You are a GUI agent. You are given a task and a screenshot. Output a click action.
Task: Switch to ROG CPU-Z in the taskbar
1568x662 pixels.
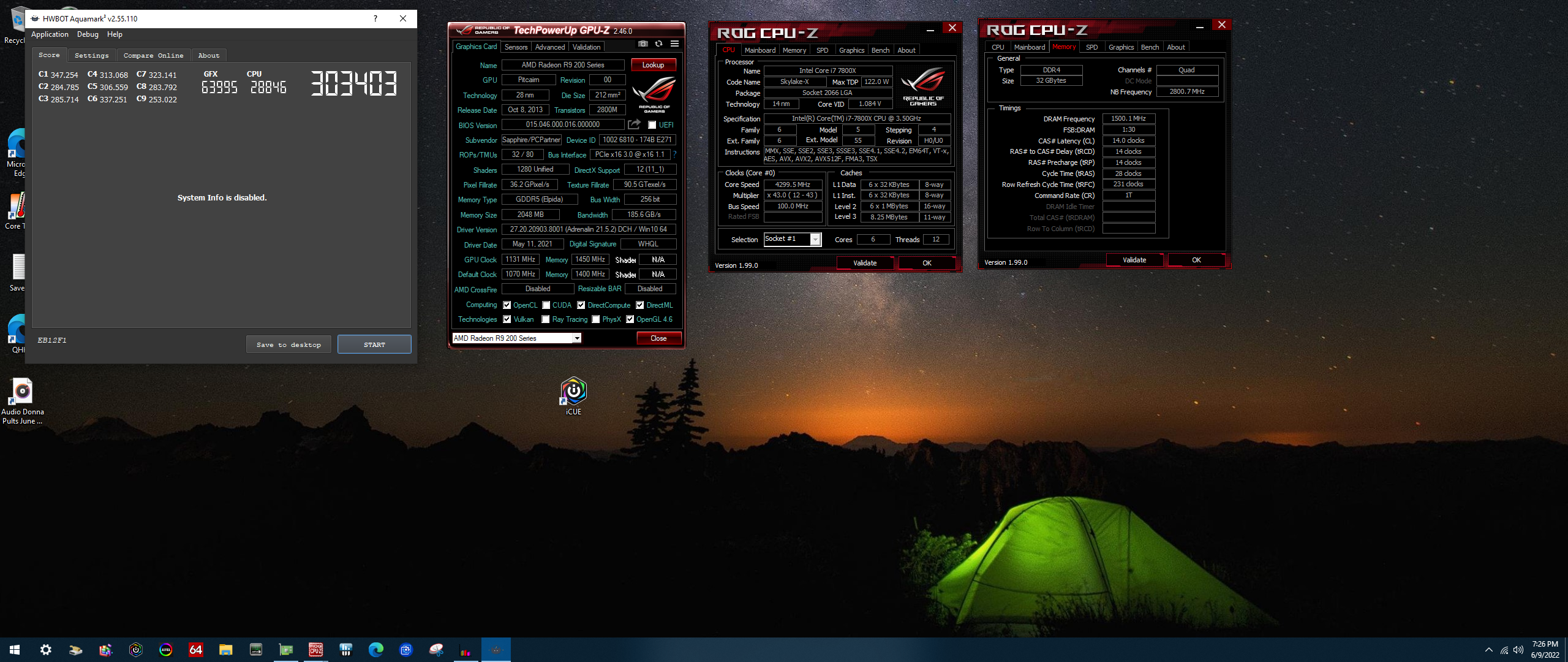[x=315, y=650]
